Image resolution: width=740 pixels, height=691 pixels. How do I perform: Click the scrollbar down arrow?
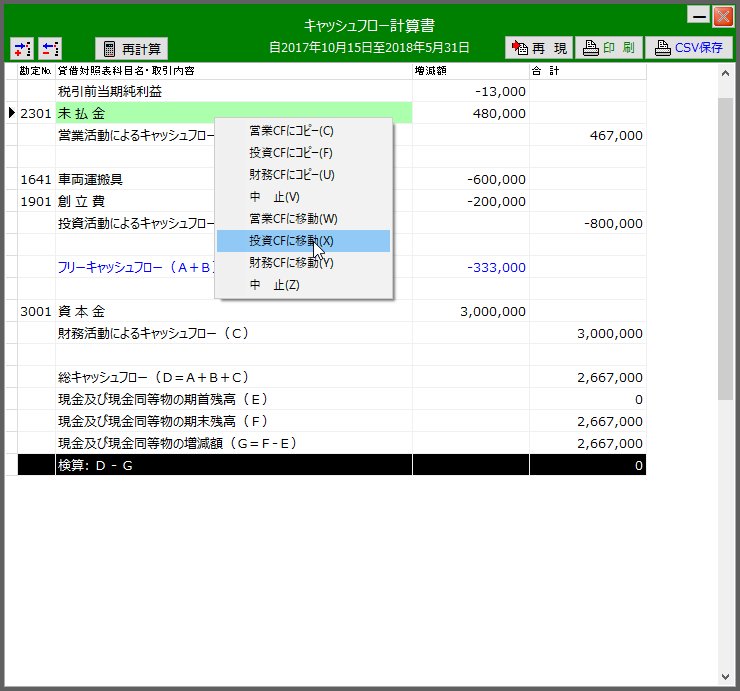[x=726, y=672]
